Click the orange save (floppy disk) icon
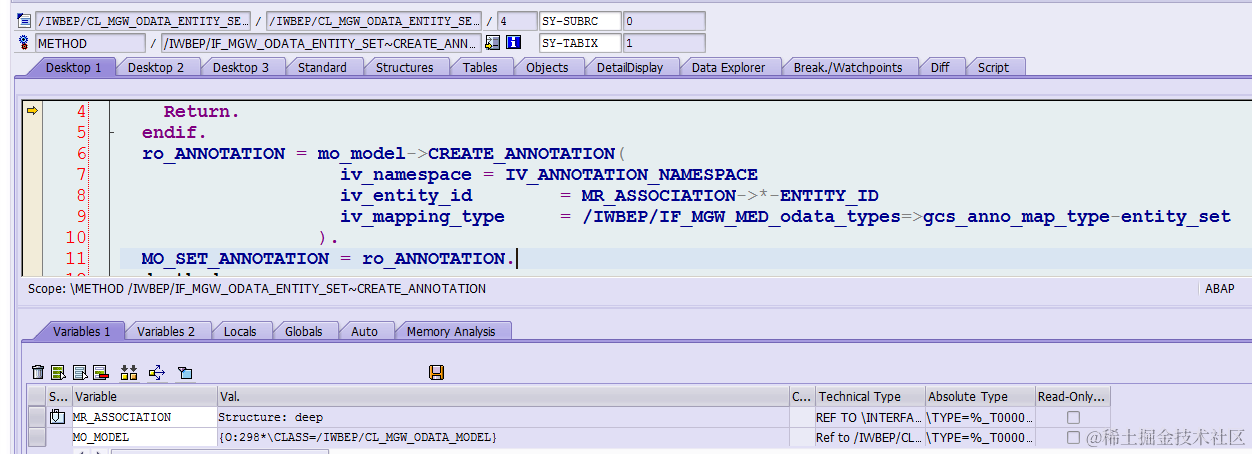This screenshot has height=454, width=1252. pos(436,373)
